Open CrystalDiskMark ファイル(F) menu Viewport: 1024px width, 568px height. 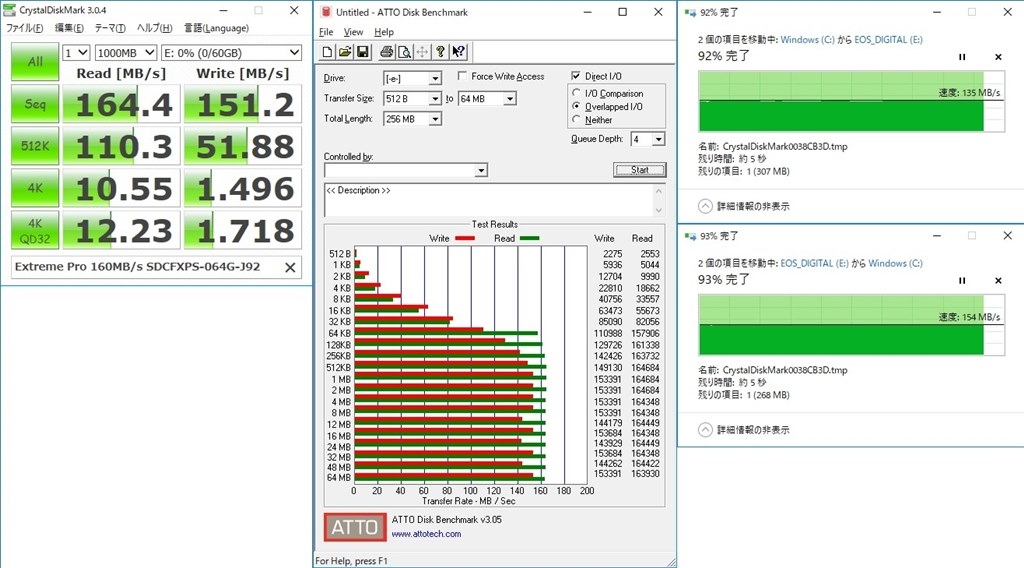tap(25, 28)
